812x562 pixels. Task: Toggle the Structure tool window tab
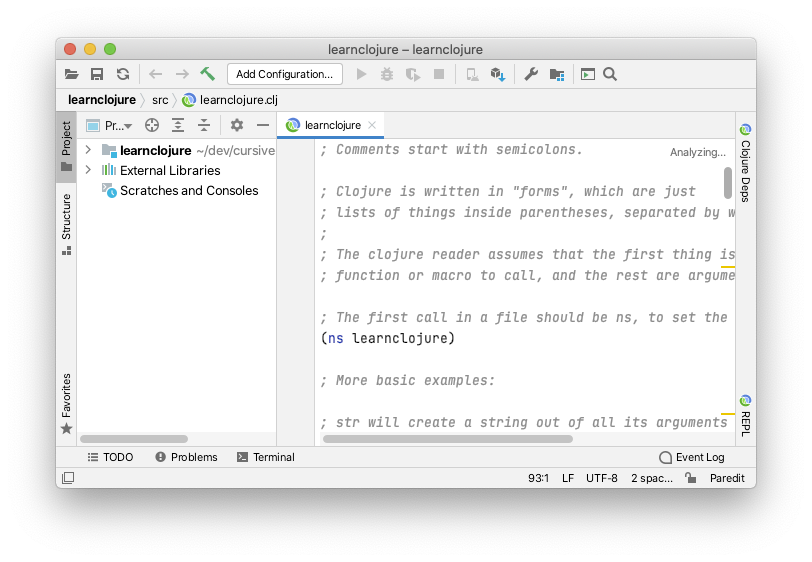tap(66, 224)
